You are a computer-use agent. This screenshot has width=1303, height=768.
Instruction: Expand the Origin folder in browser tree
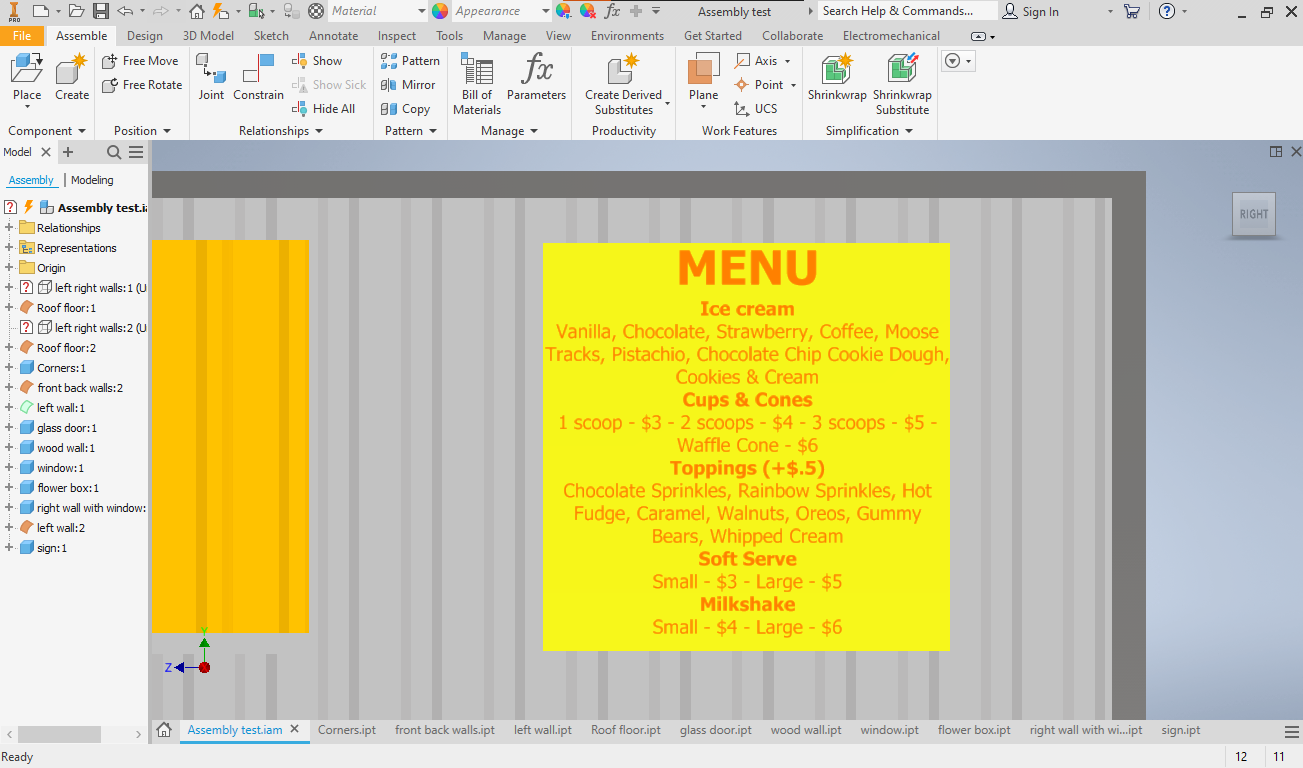click(x=9, y=268)
